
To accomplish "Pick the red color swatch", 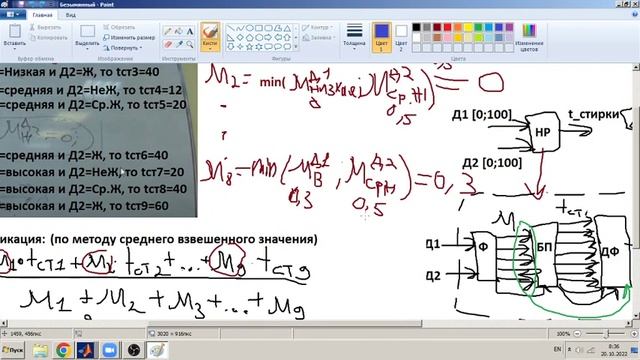I will pos(447,27).
